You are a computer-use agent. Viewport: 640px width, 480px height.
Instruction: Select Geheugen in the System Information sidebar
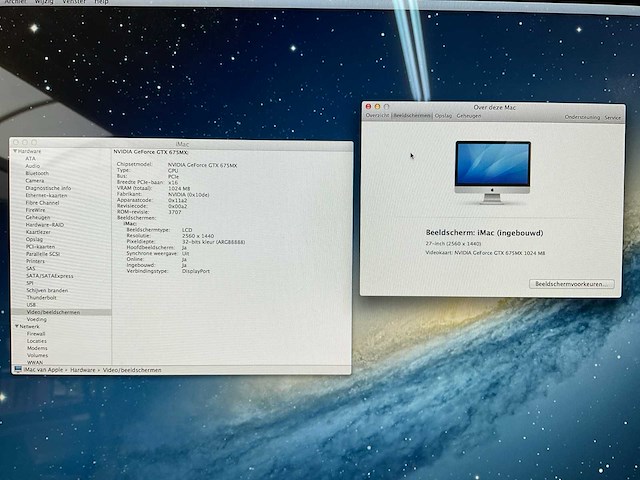[x=38, y=217]
